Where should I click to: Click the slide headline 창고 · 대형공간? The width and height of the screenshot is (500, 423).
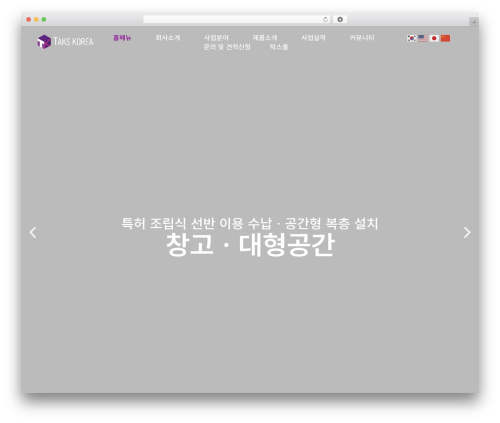pyautogui.click(x=250, y=245)
